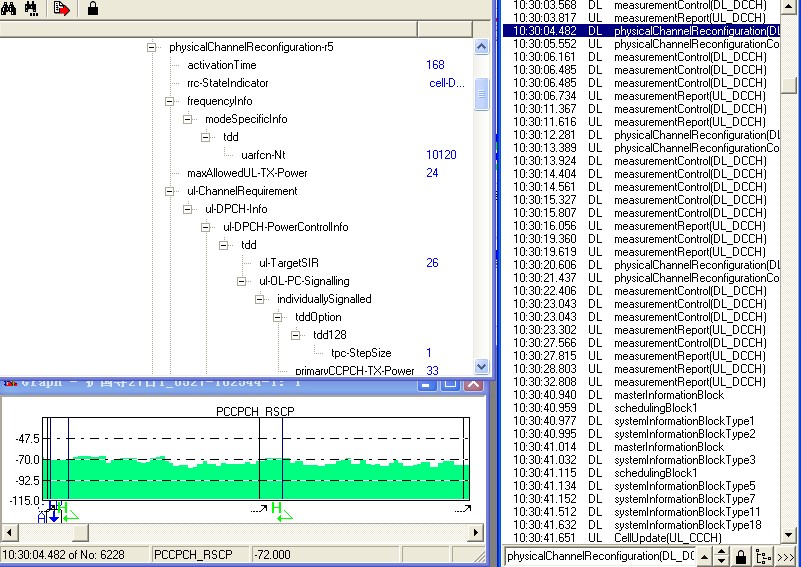Image resolution: width=801 pixels, height=567 pixels.
Task: Collapse the ul-DPCH-PowerControlInfo node
Action: point(206,227)
